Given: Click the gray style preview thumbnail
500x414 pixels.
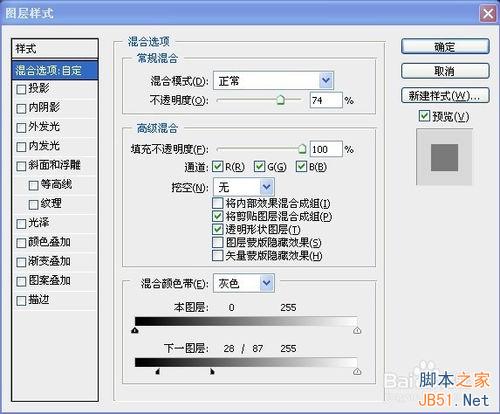Looking at the screenshot, I should click(444, 157).
